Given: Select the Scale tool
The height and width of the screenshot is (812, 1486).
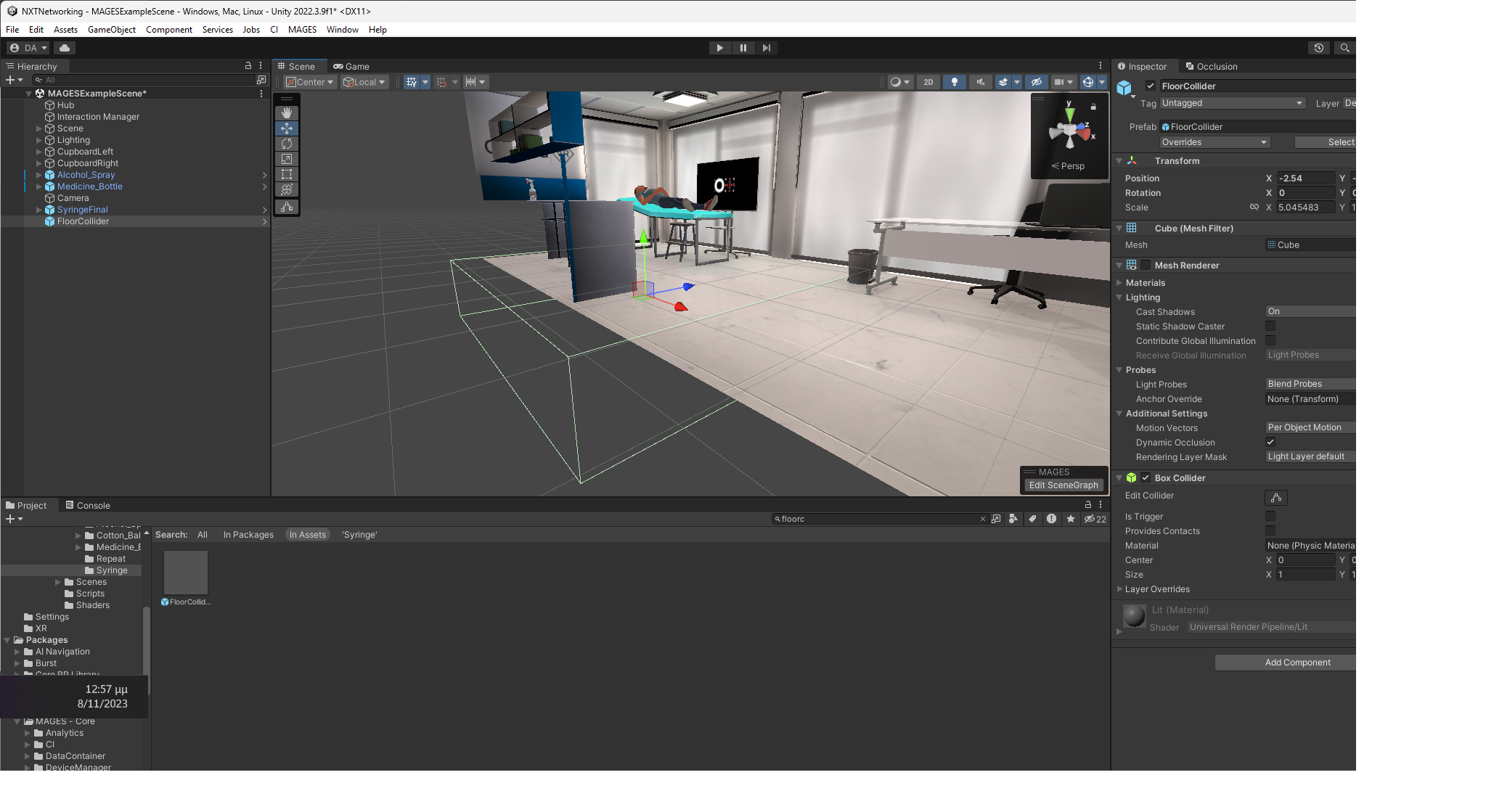Looking at the screenshot, I should (x=287, y=159).
